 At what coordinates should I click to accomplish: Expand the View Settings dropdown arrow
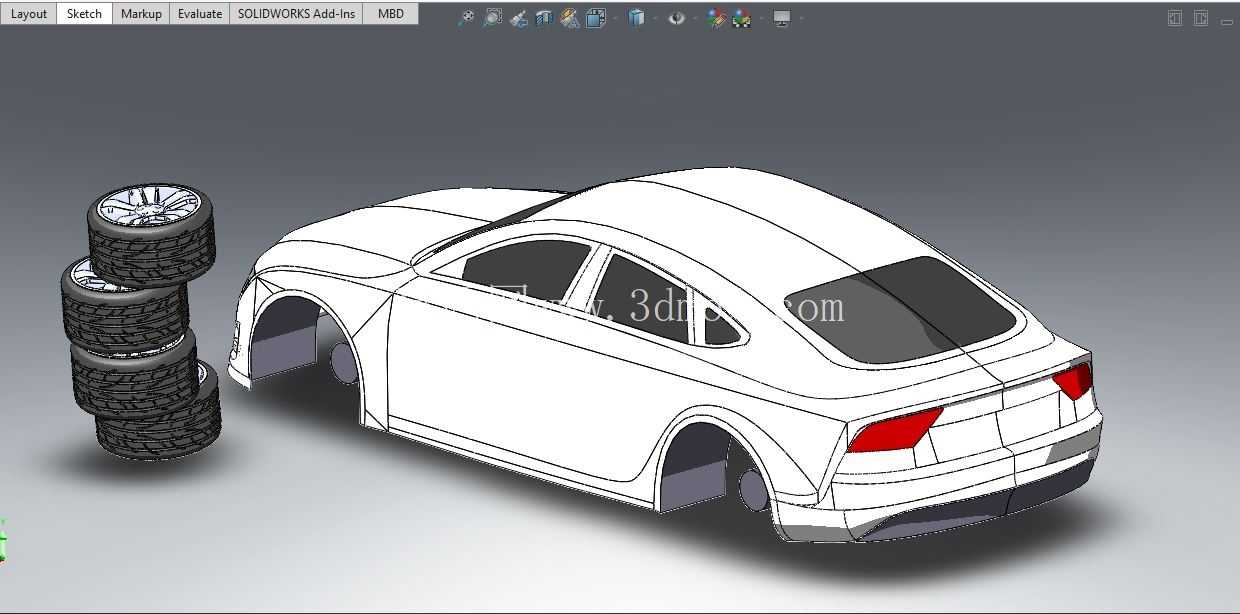click(802, 17)
